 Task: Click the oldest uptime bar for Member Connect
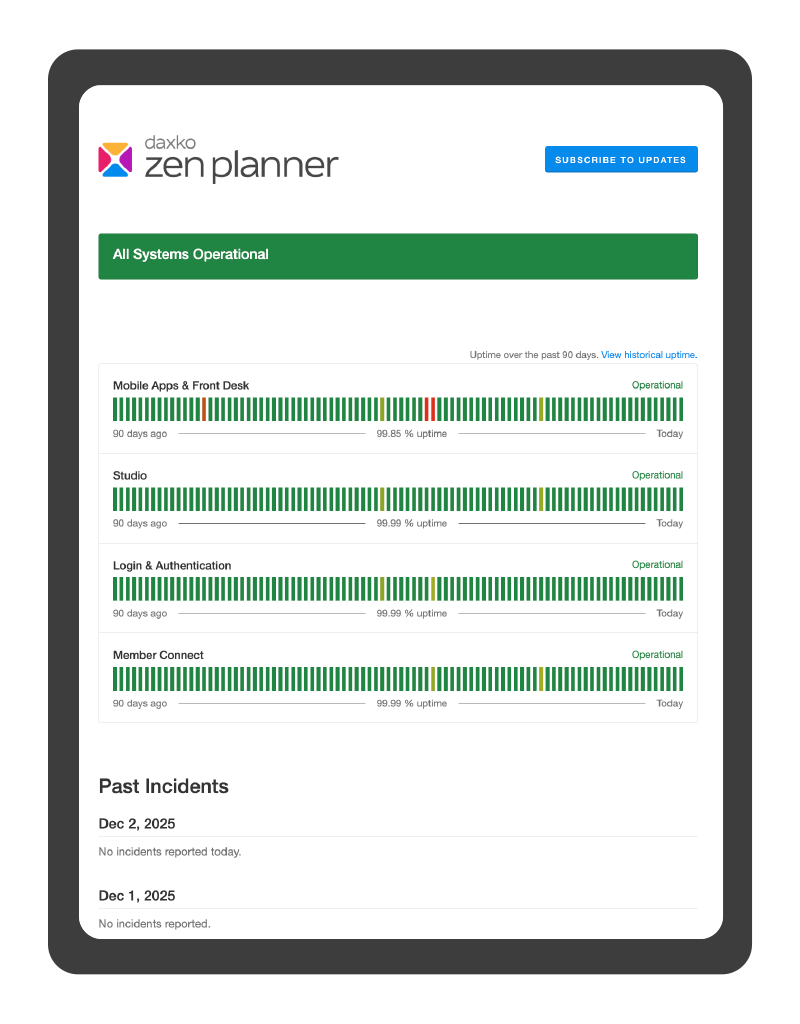click(115, 679)
